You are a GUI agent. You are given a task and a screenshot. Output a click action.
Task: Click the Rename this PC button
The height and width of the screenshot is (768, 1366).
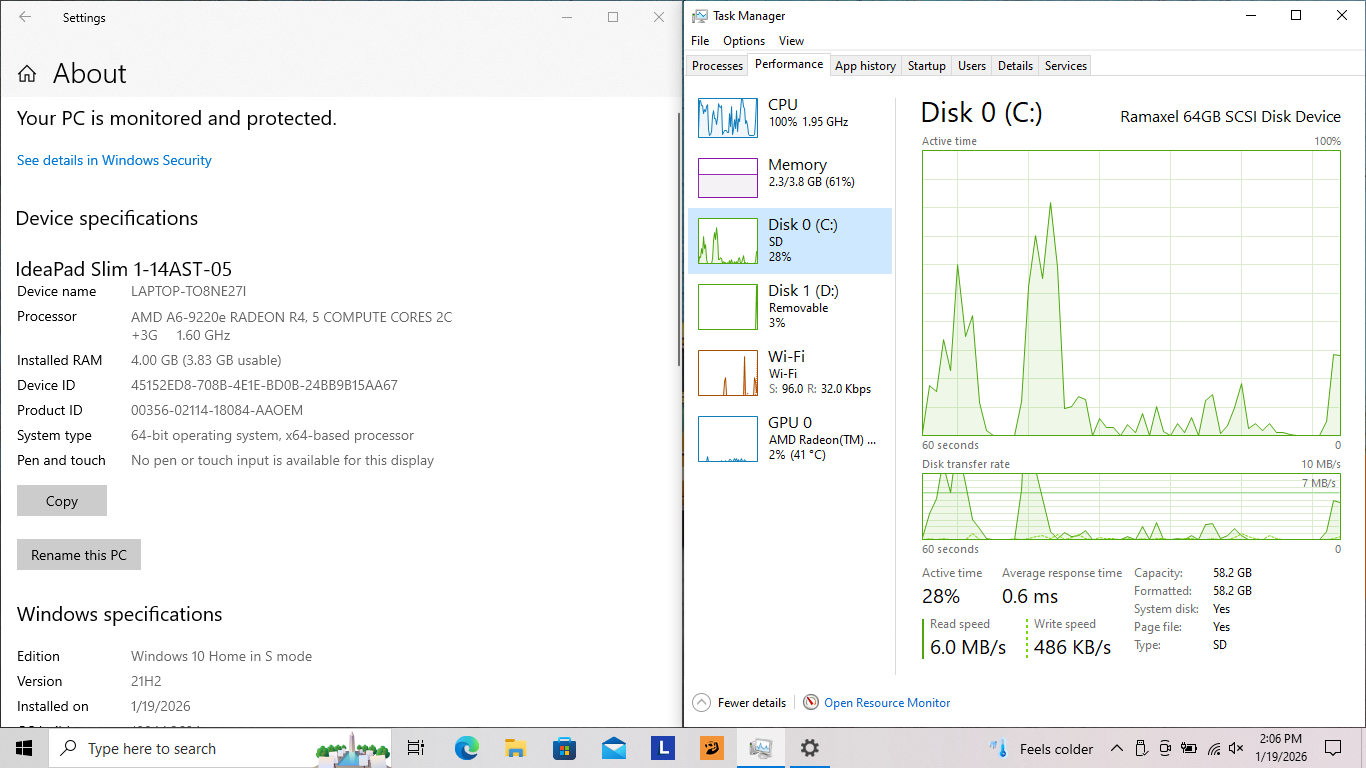[x=79, y=555]
